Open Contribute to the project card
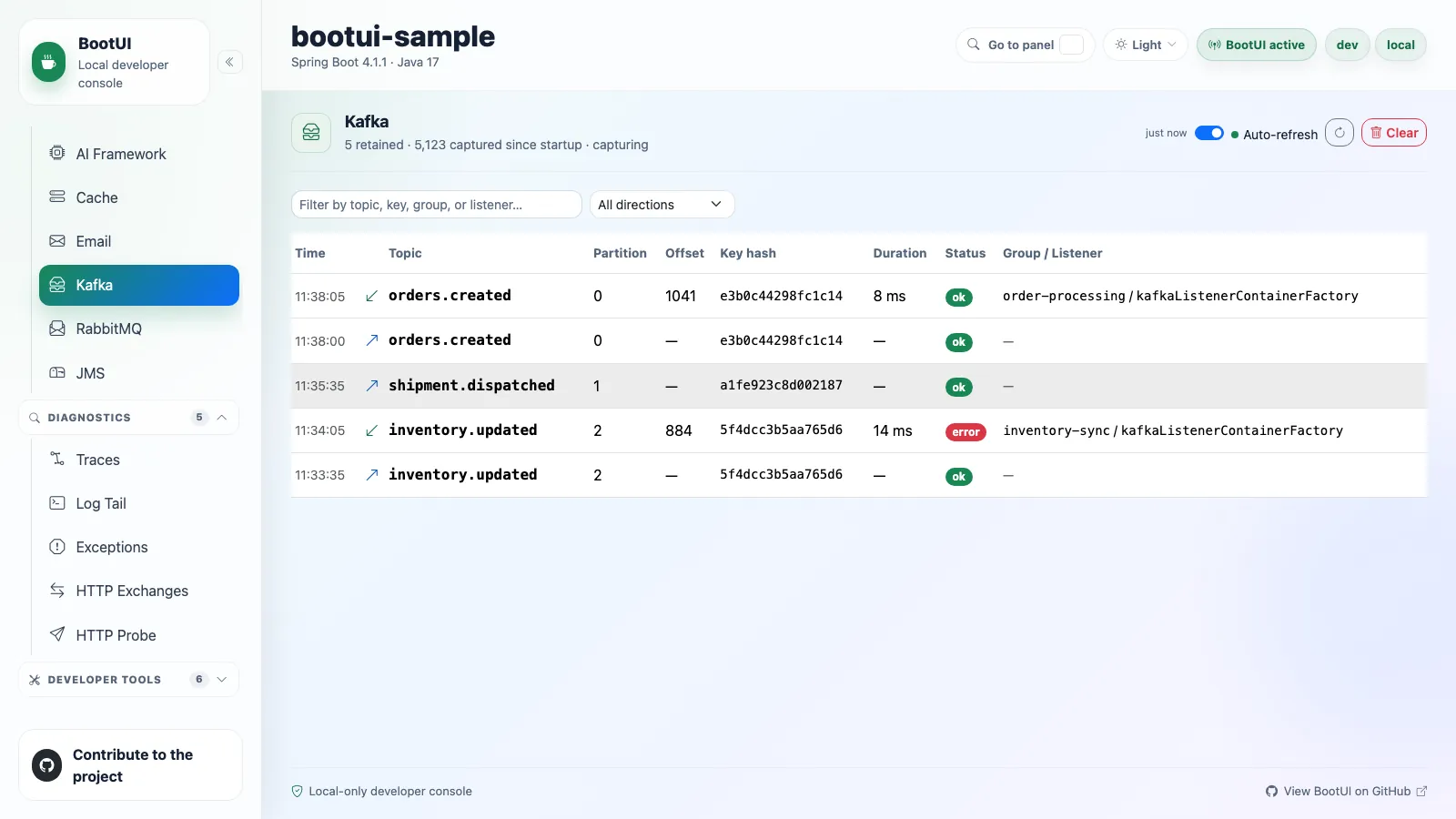 pos(130,765)
